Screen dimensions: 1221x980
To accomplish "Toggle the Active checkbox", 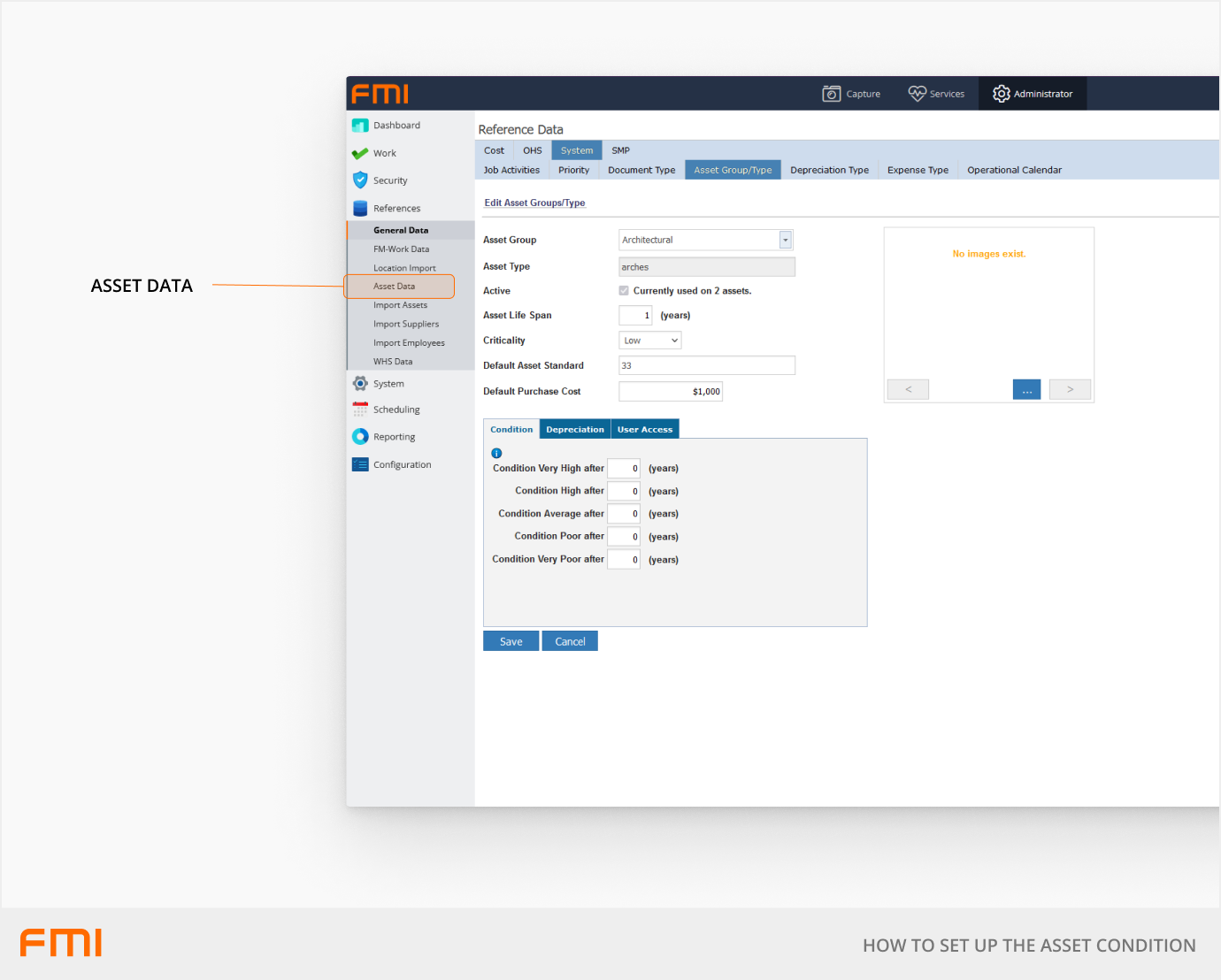I will [x=624, y=291].
